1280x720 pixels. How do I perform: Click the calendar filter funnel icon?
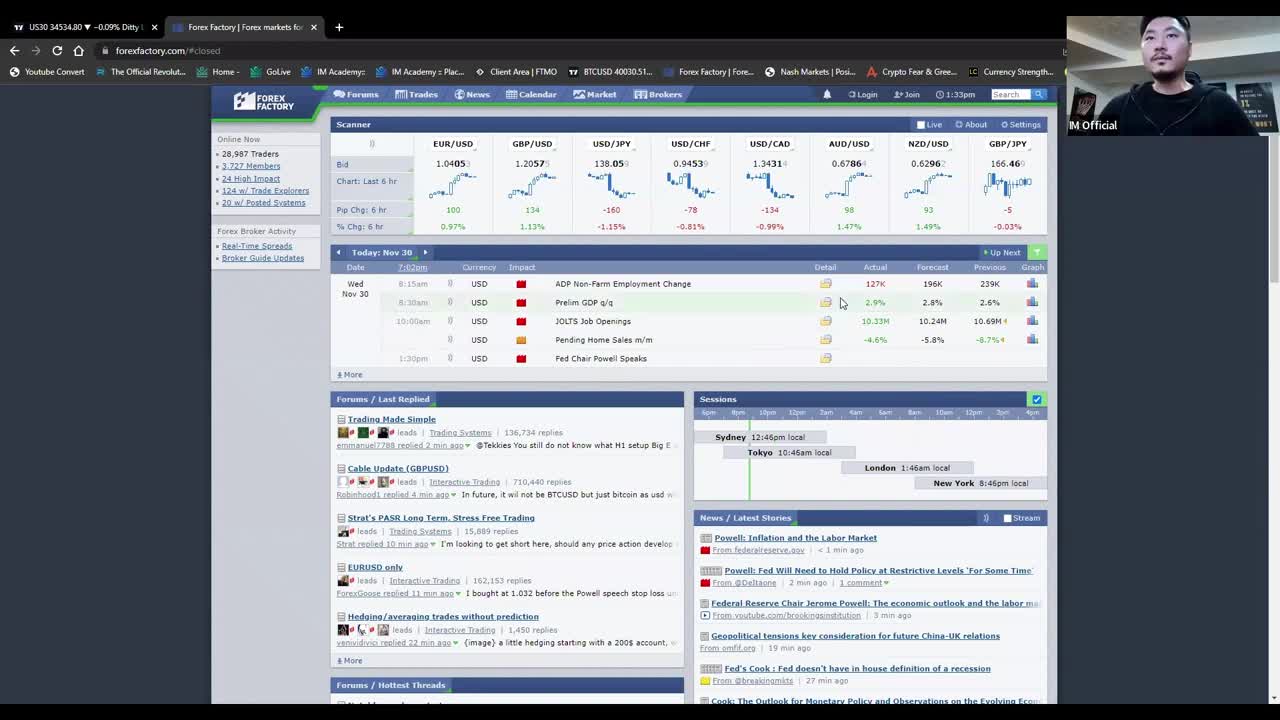coord(1037,252)
